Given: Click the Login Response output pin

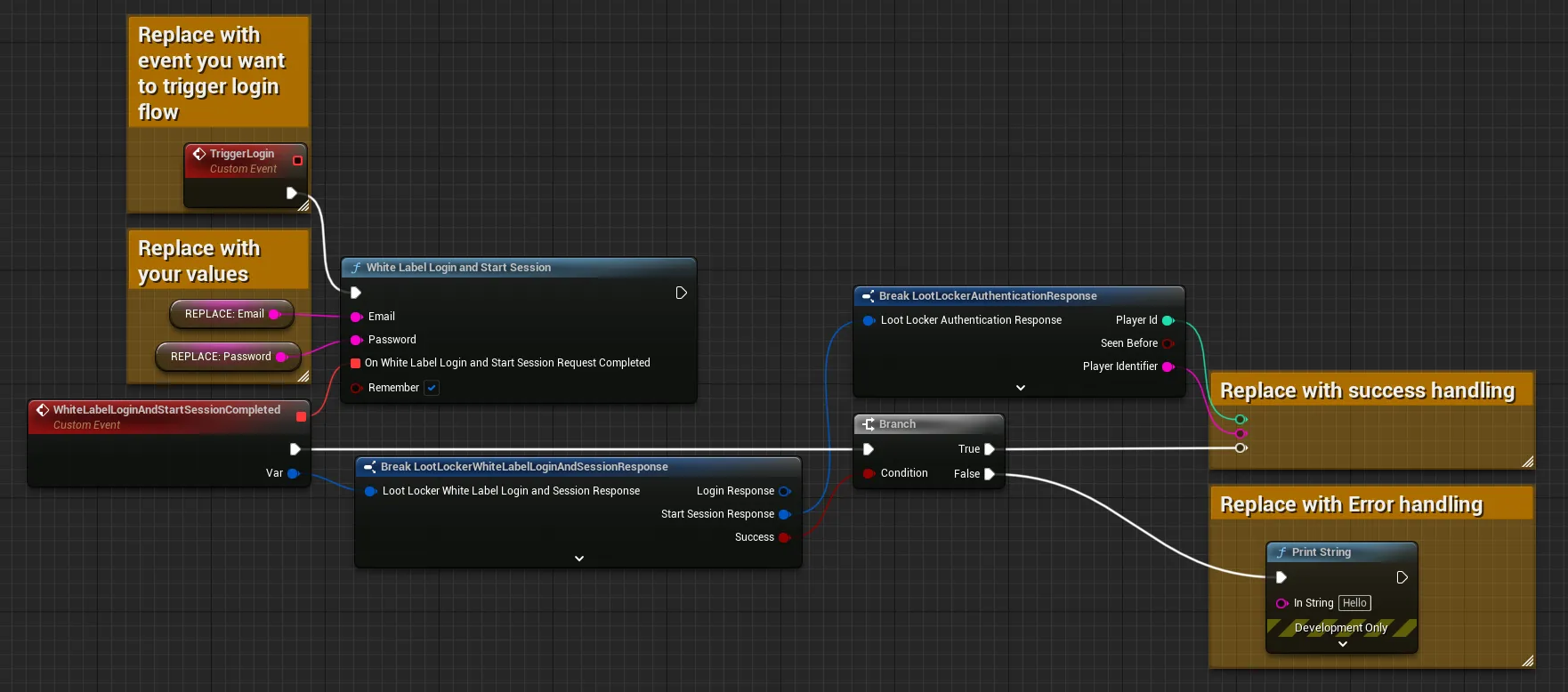Looking at the screenshot, I should click(x=785, y=491).
